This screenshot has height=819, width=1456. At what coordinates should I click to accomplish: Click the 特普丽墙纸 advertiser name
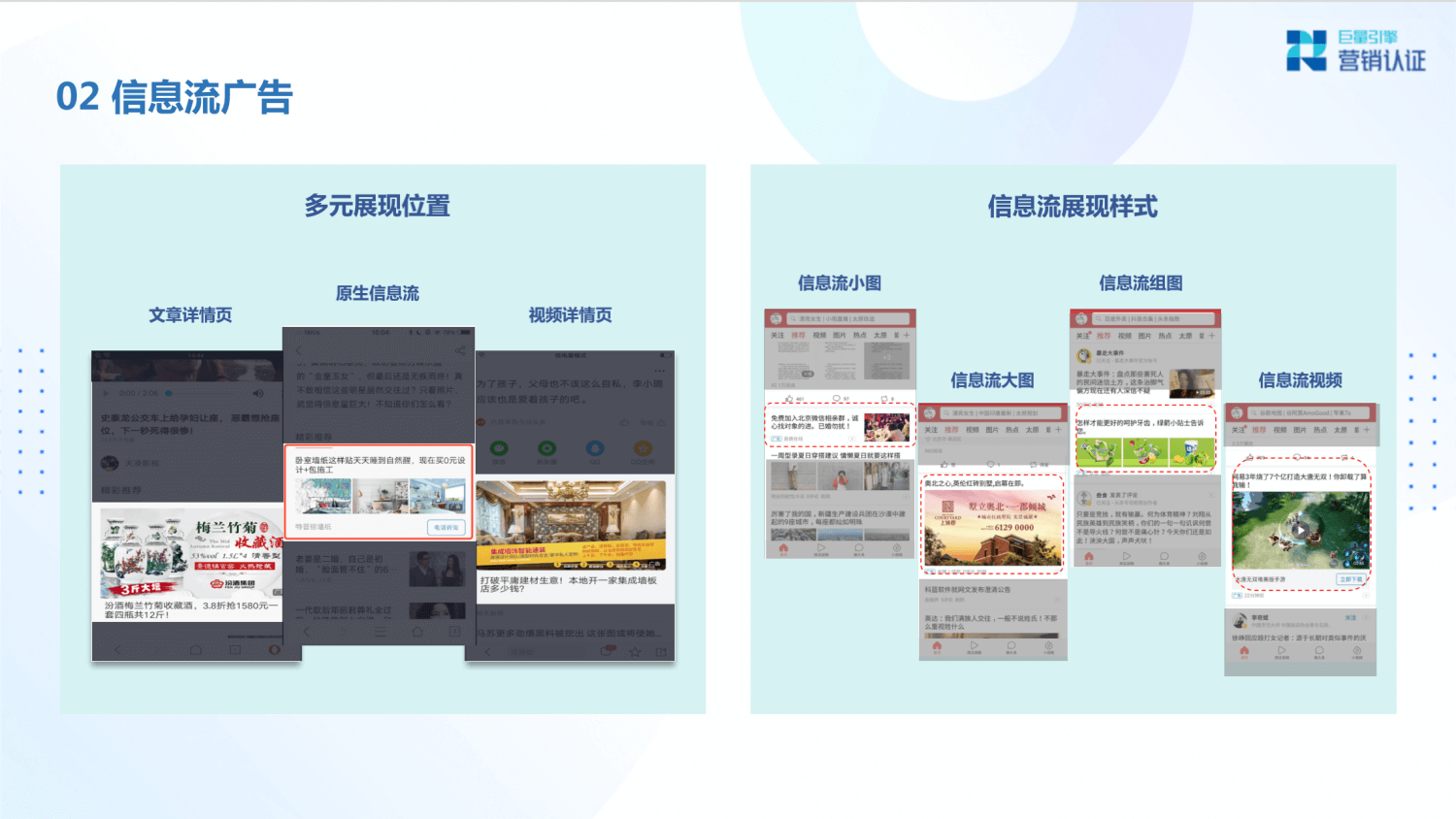click(x=314, y=527)
